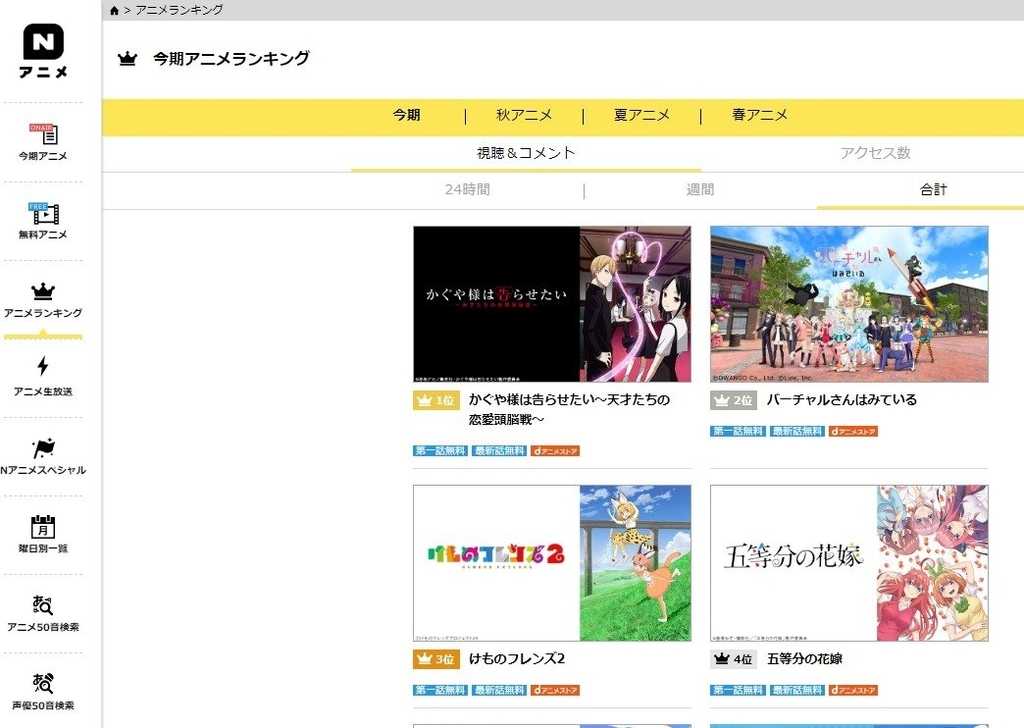
Task: Click dアニメストア badge under 五等分の花嫁
Action: pyautogui.click(x=853, y=690)
